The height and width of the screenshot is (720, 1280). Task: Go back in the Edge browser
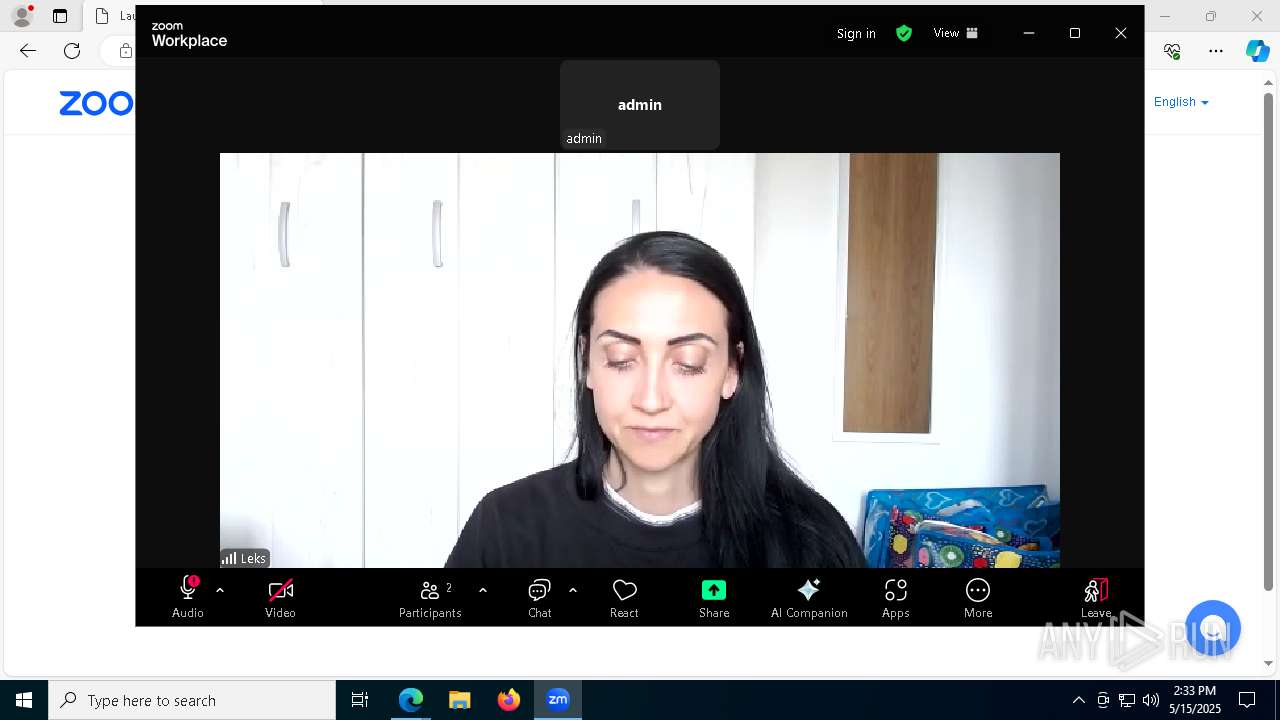click(x=28, y=51)
